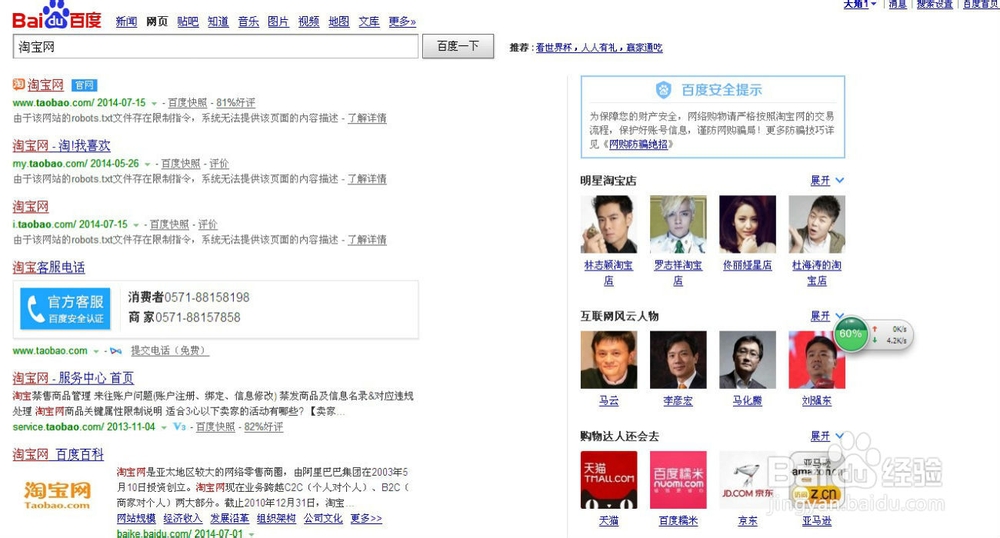
Task: Click the 提交电话(免费) link
Action: pos(169,351)
